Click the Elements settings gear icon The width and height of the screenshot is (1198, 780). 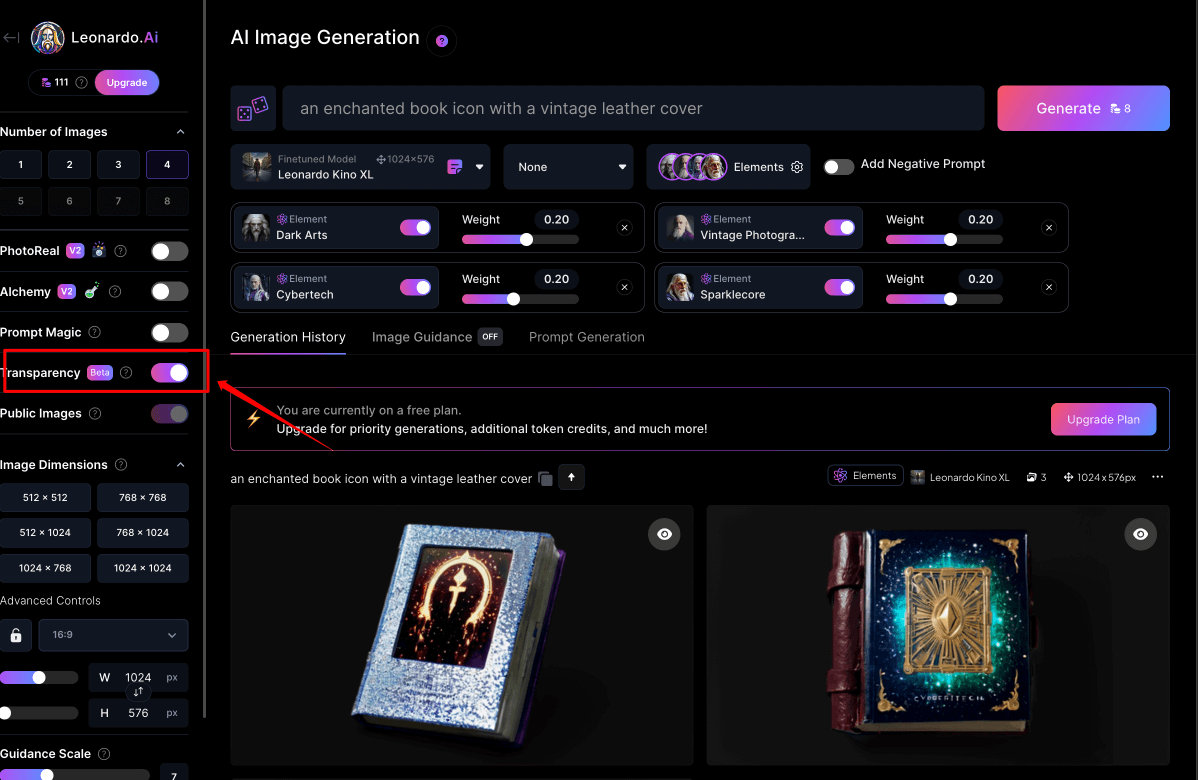(797, 167)
